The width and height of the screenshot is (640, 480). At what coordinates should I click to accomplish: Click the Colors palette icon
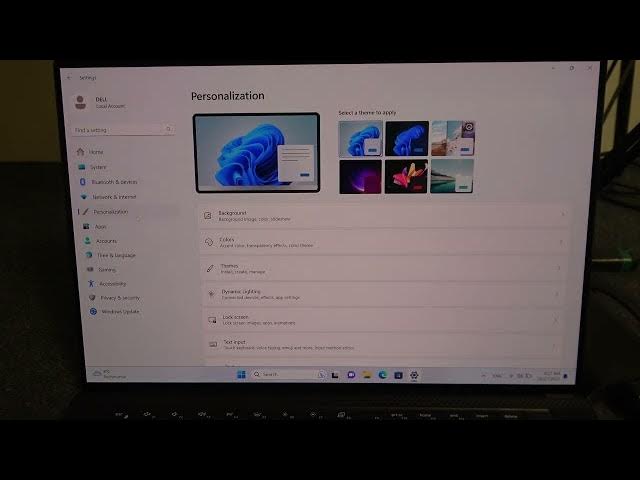pos(209,242)
